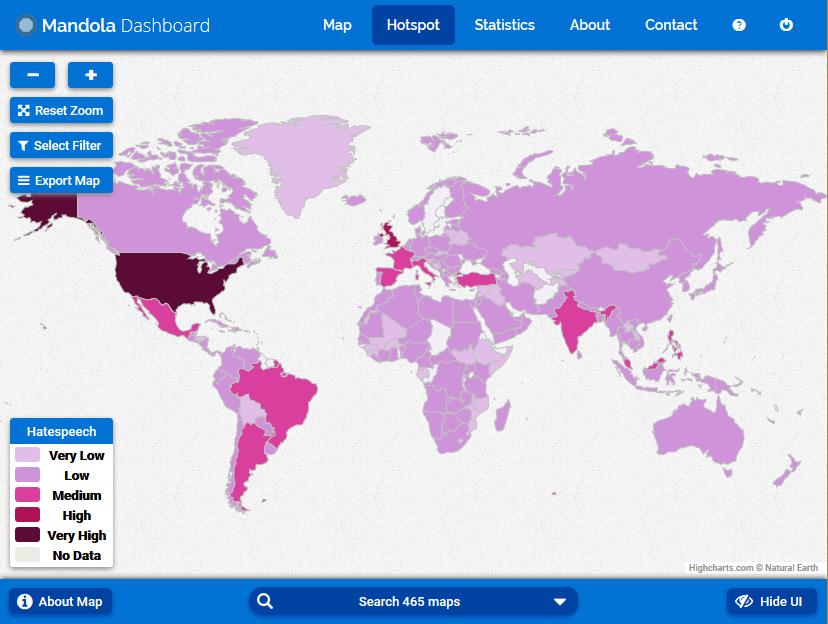Select Turkey on the map
The image size is (828, 624).
click(x=477, y=279)
